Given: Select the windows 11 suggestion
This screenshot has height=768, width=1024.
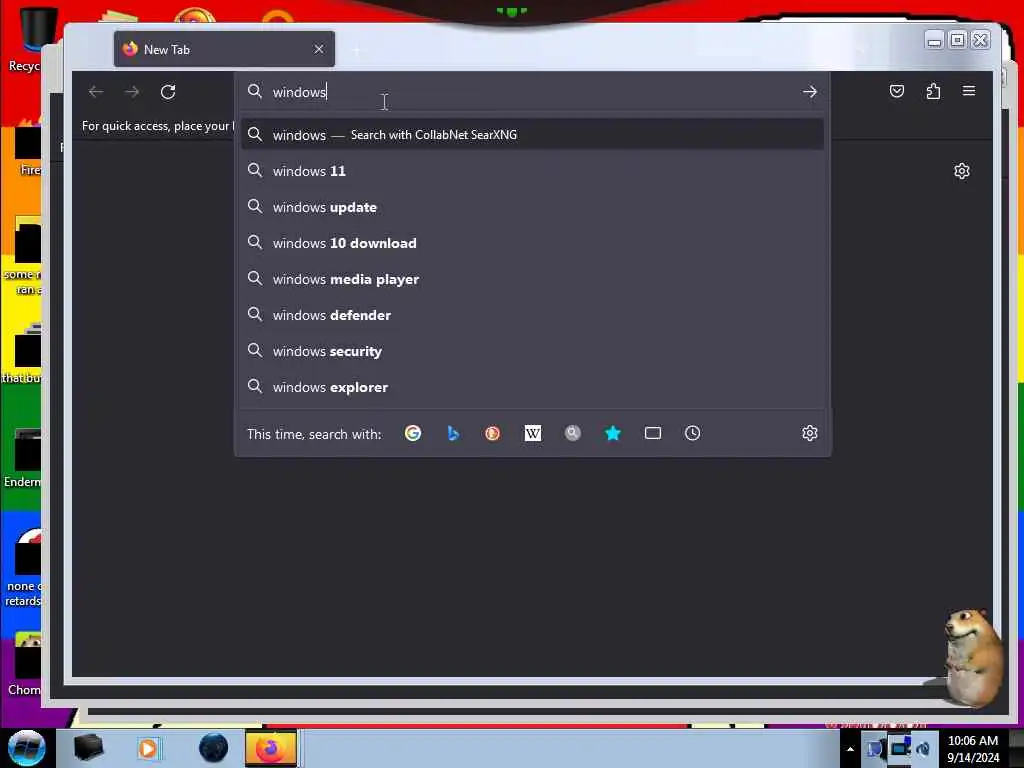Looking at the screenshot, I should (532, 171).
